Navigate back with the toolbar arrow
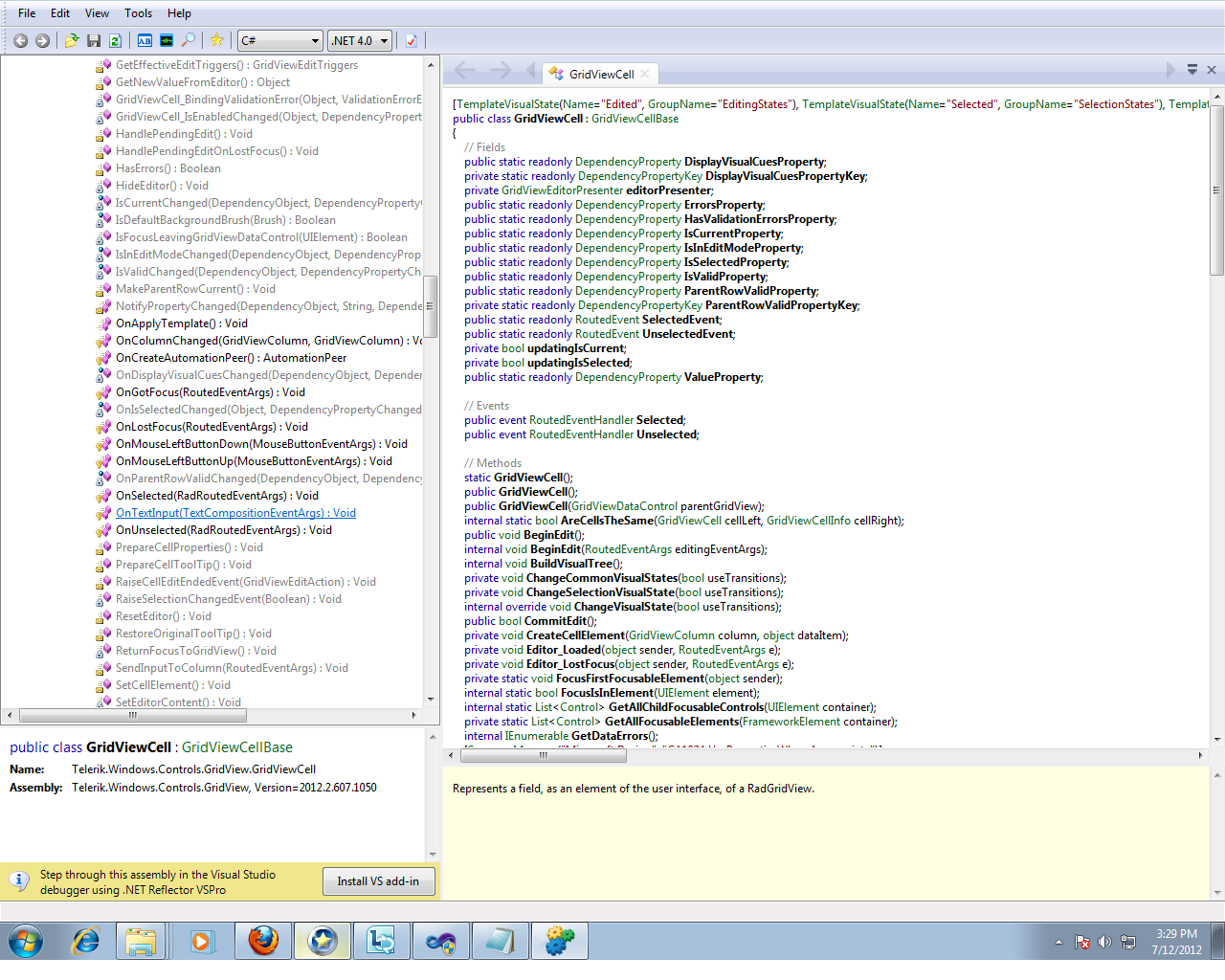Image resolution: width=1225 pixels, height=980 pixels. click(20, 40)
